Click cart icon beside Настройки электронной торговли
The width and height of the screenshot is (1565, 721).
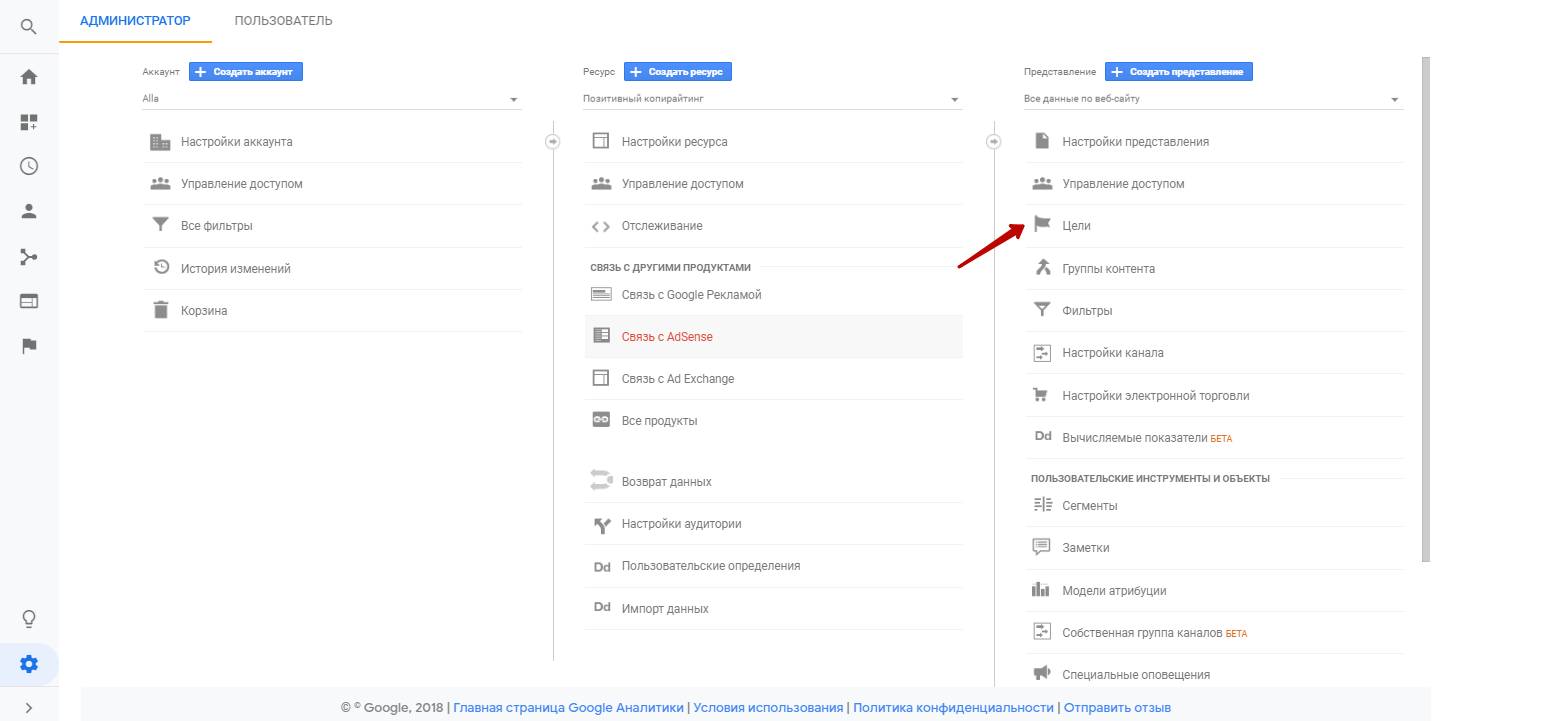tap(1041, 395)
